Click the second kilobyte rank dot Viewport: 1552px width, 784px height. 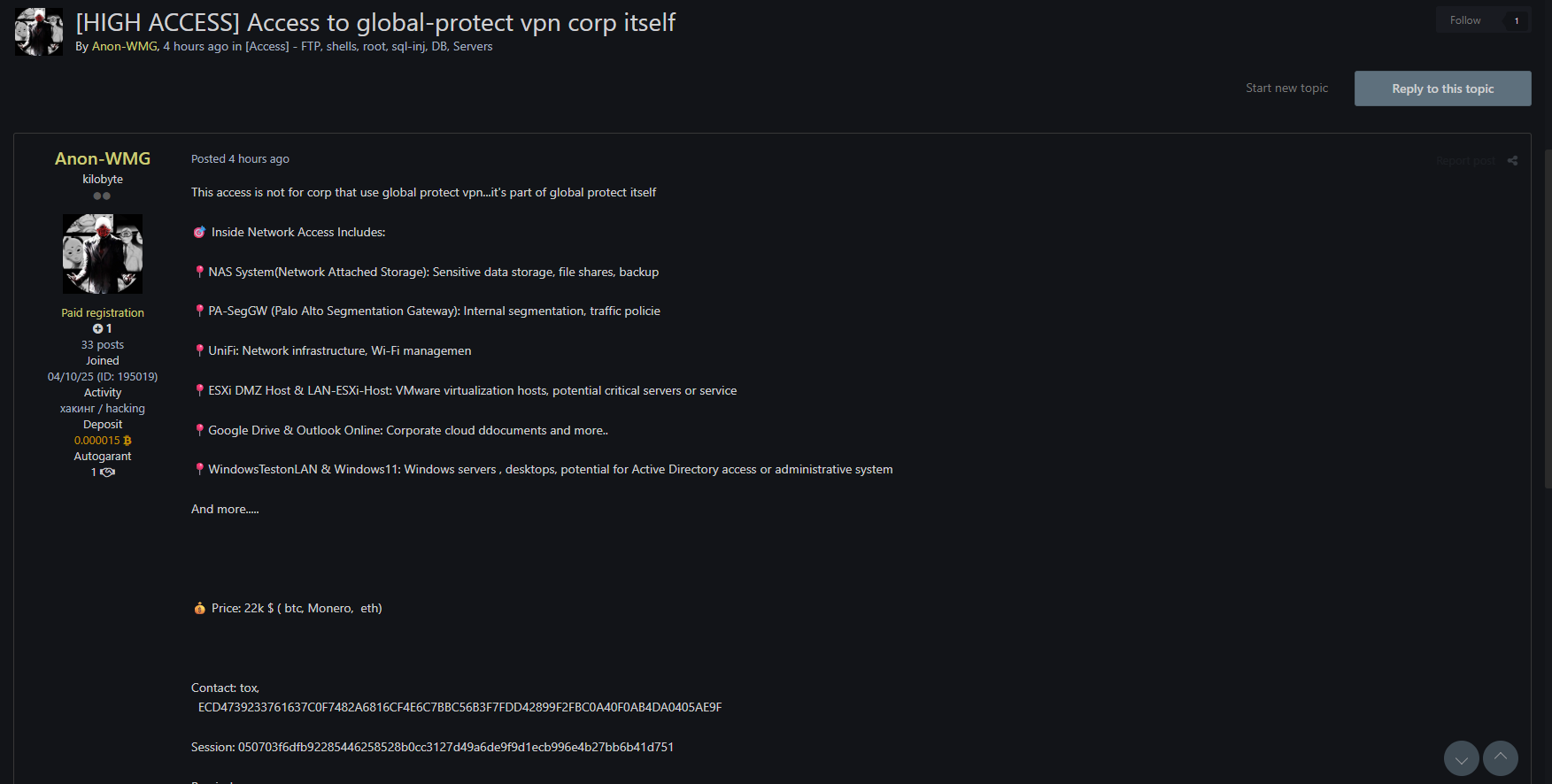pos(106,196)
